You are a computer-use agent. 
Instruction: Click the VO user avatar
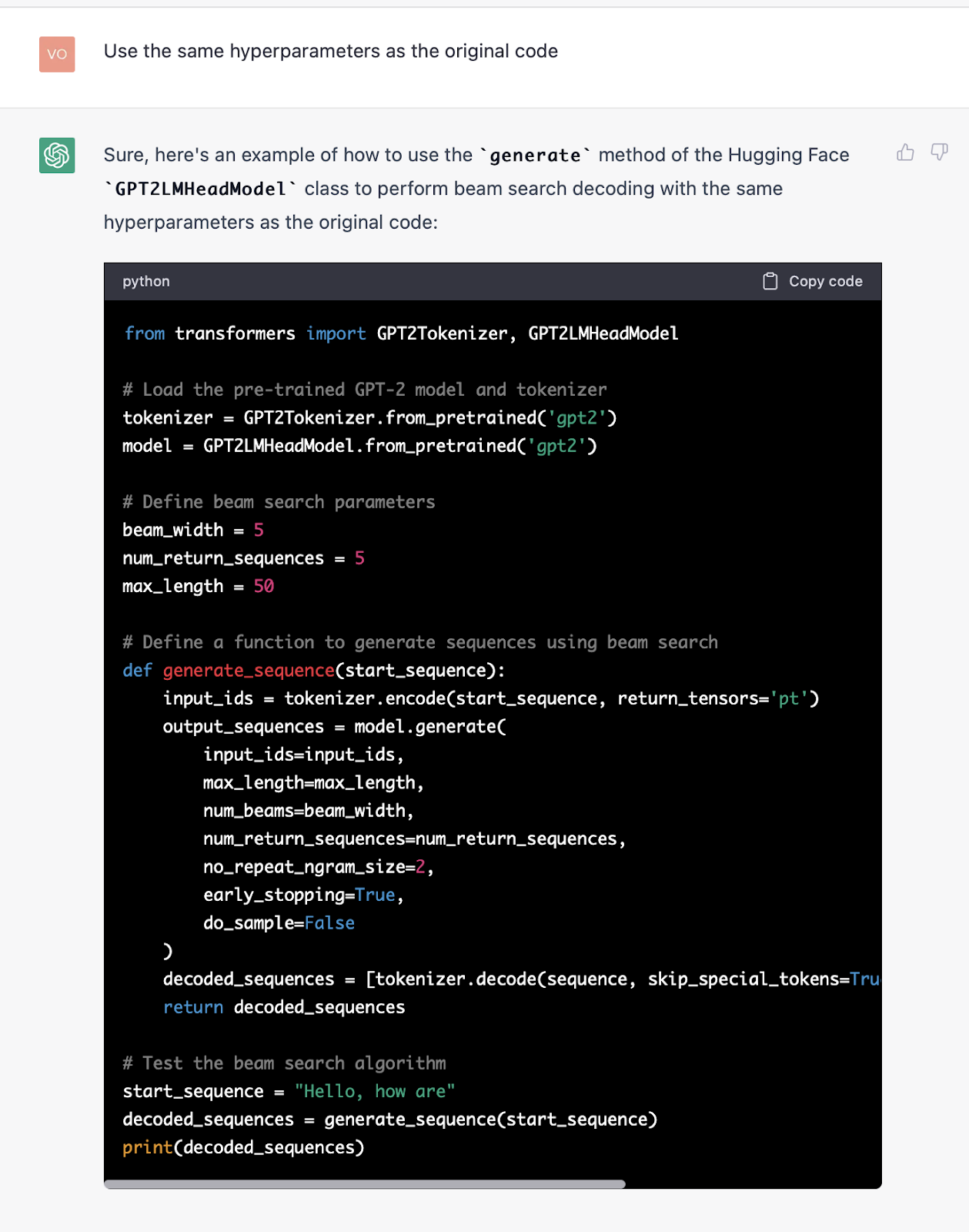click(x=57, y=54)
